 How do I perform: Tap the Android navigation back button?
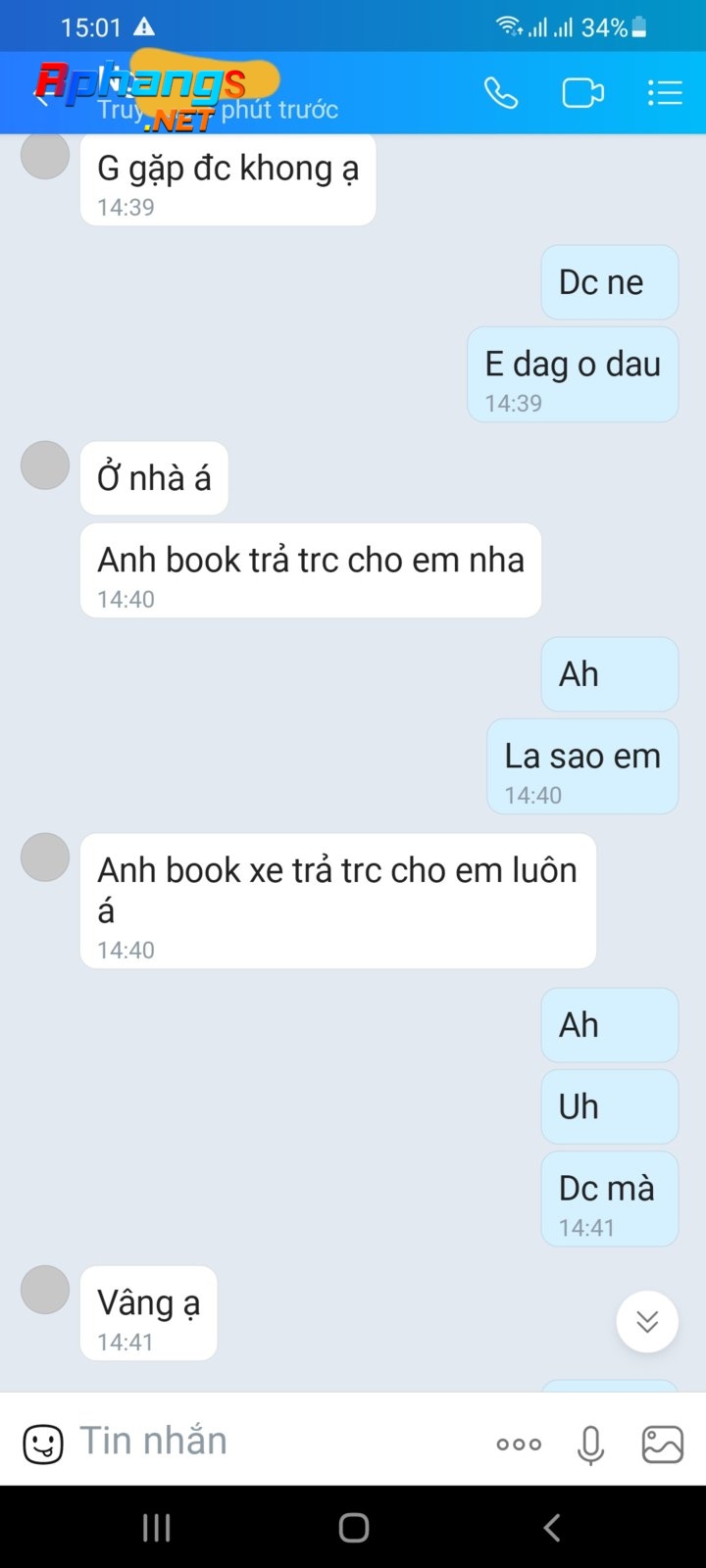pyautogui.click(x=552, y=1527)
